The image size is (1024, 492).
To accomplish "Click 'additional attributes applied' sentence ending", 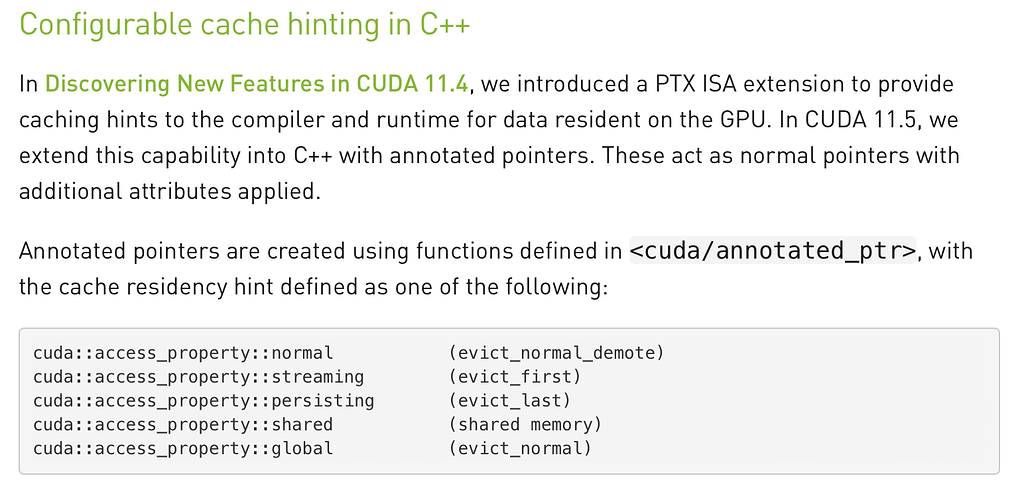I will click(x=170, y=193).
